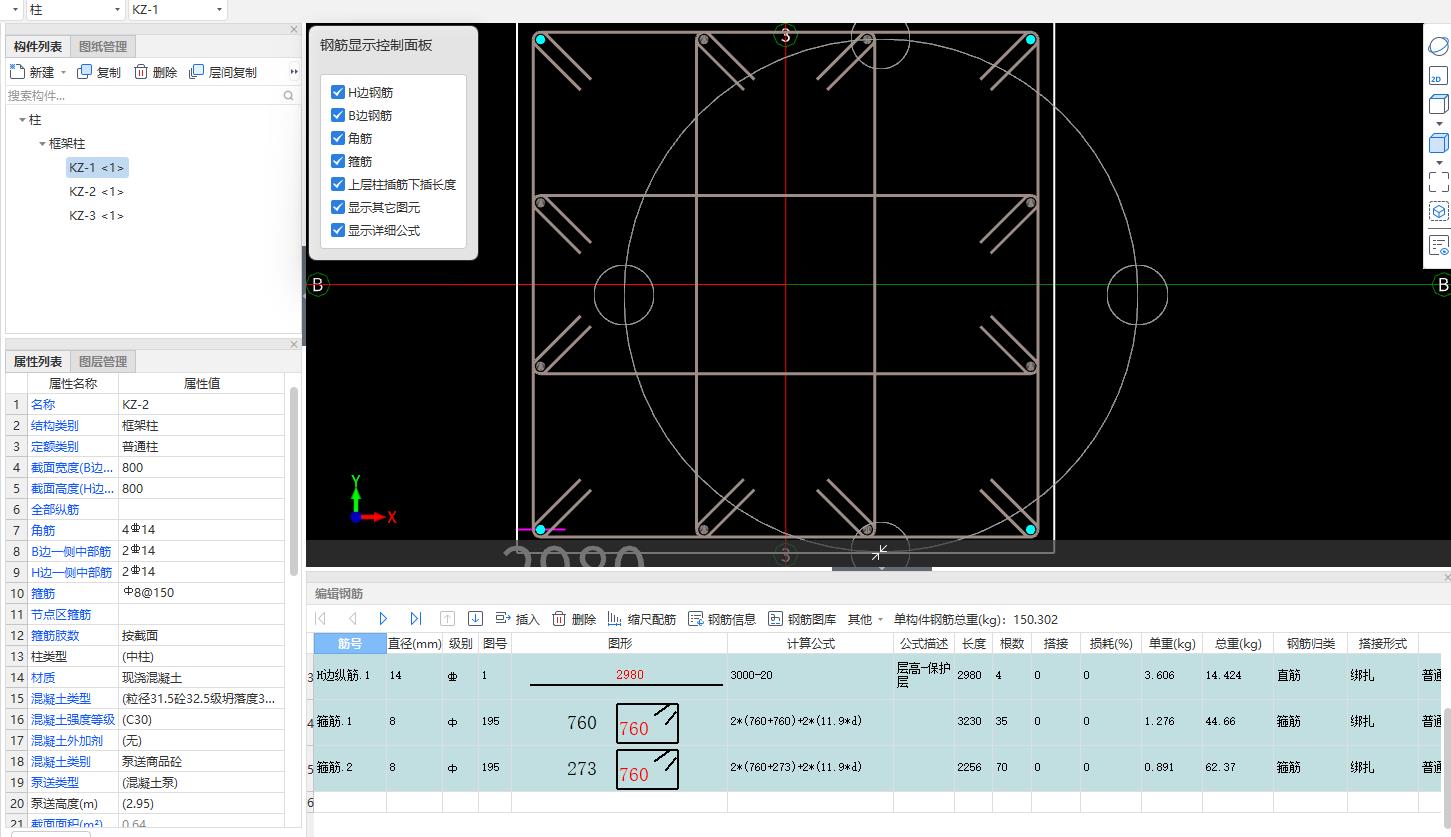Go to first rebar record arrow
Screen dimensions: 1451x837
(x=321, y=619)
